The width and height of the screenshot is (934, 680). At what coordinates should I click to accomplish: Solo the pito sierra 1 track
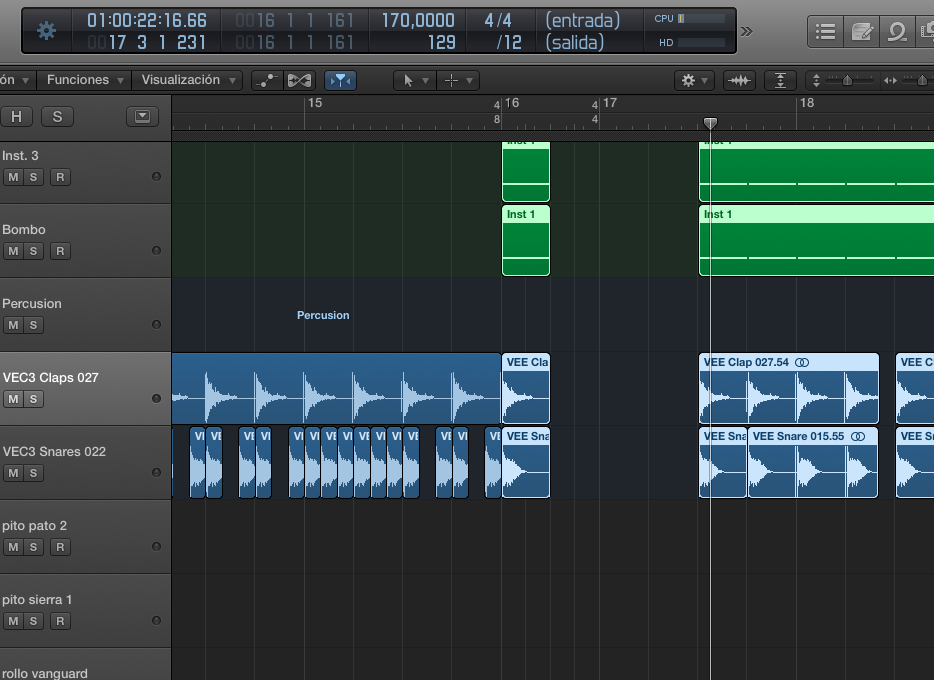tap(33, 621)
